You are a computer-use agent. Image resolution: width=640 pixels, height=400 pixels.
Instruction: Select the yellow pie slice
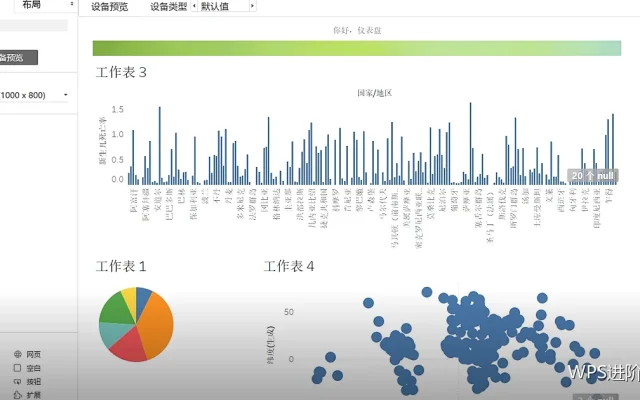(130, 298)
